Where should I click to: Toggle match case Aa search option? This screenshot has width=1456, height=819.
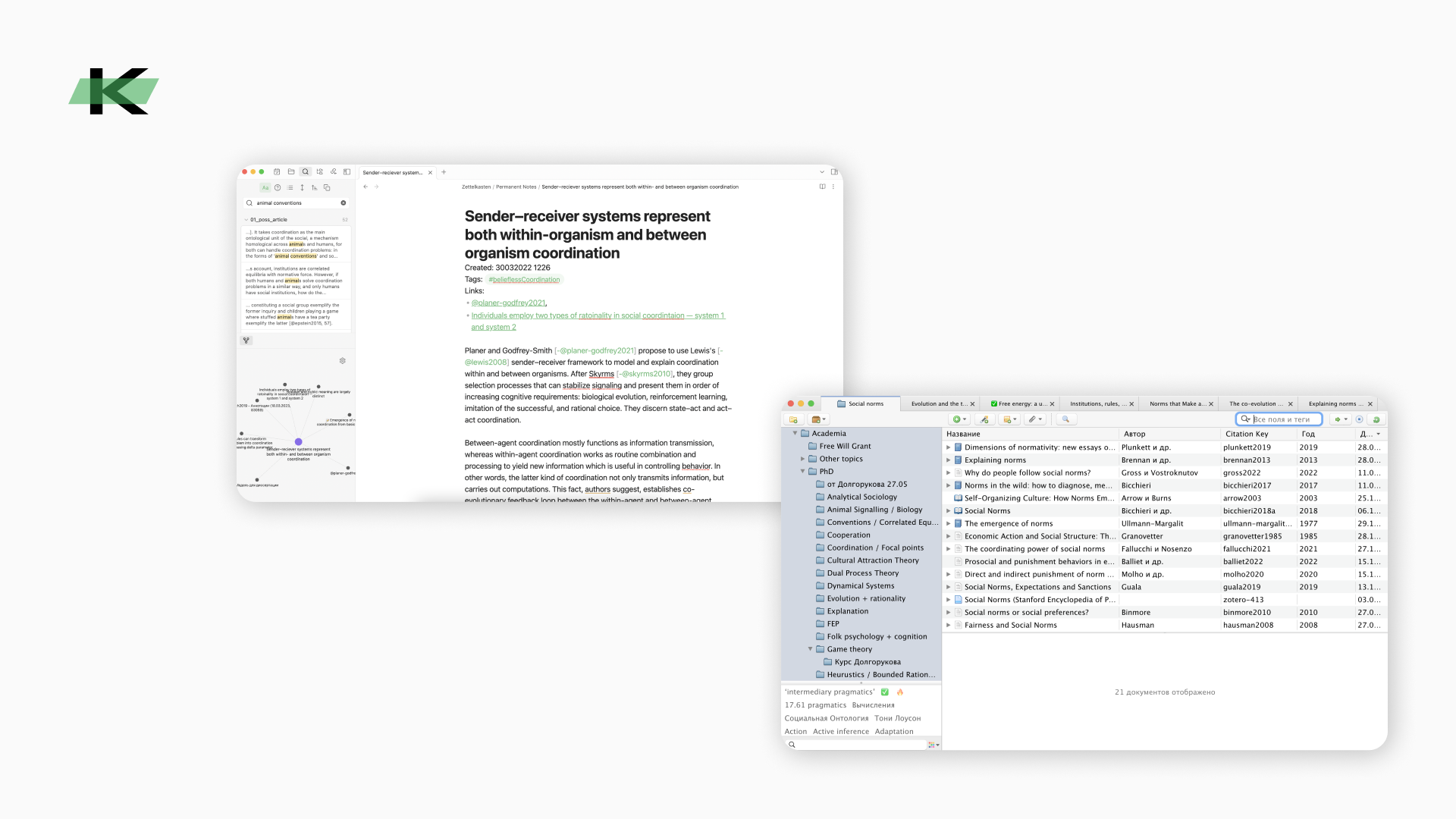click(x=265, y=187)
